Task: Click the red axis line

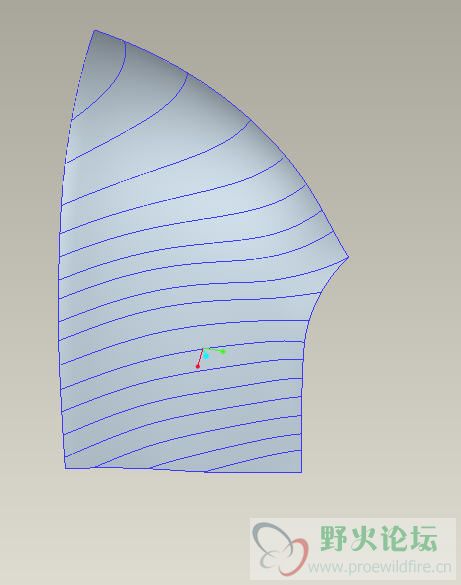Action: tap(200, 357)
